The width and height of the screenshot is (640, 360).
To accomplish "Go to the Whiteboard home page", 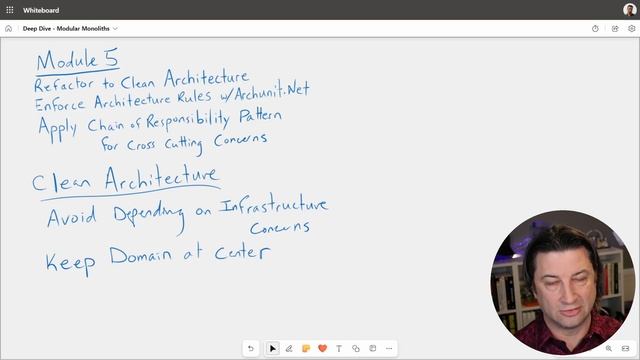I will 9,29.
